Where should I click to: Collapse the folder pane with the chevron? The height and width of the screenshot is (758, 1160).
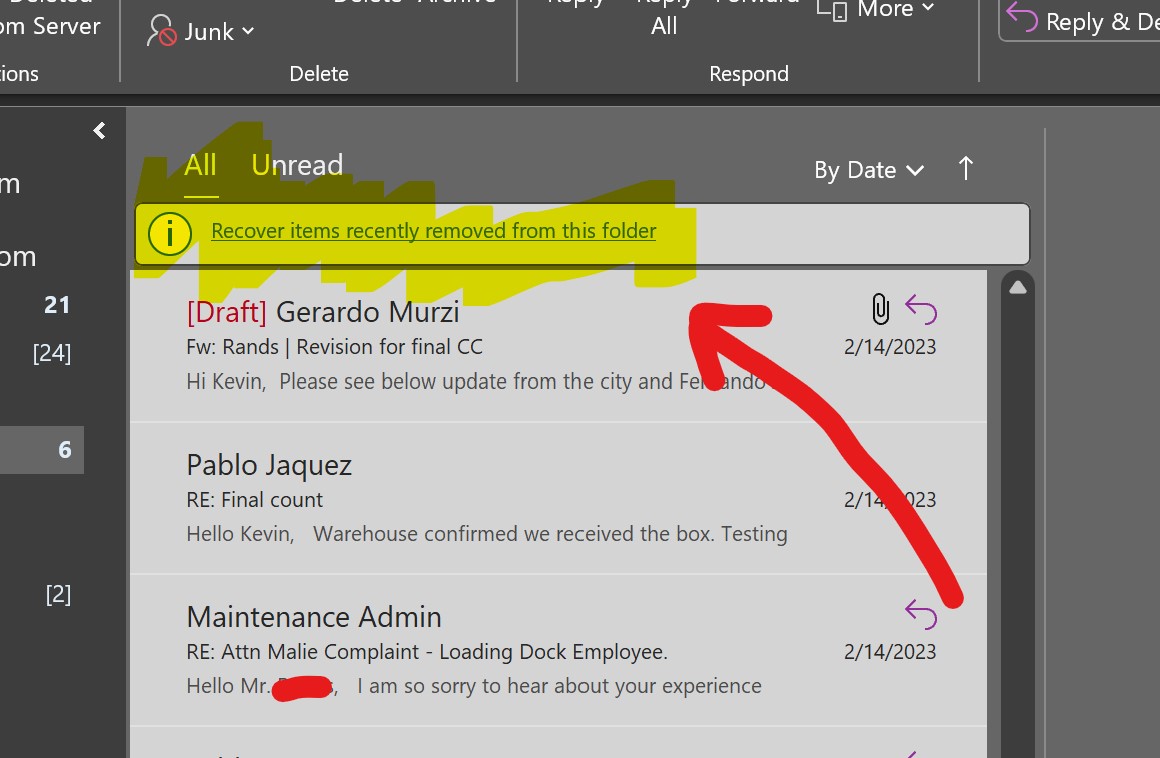[x=99, y=131]
